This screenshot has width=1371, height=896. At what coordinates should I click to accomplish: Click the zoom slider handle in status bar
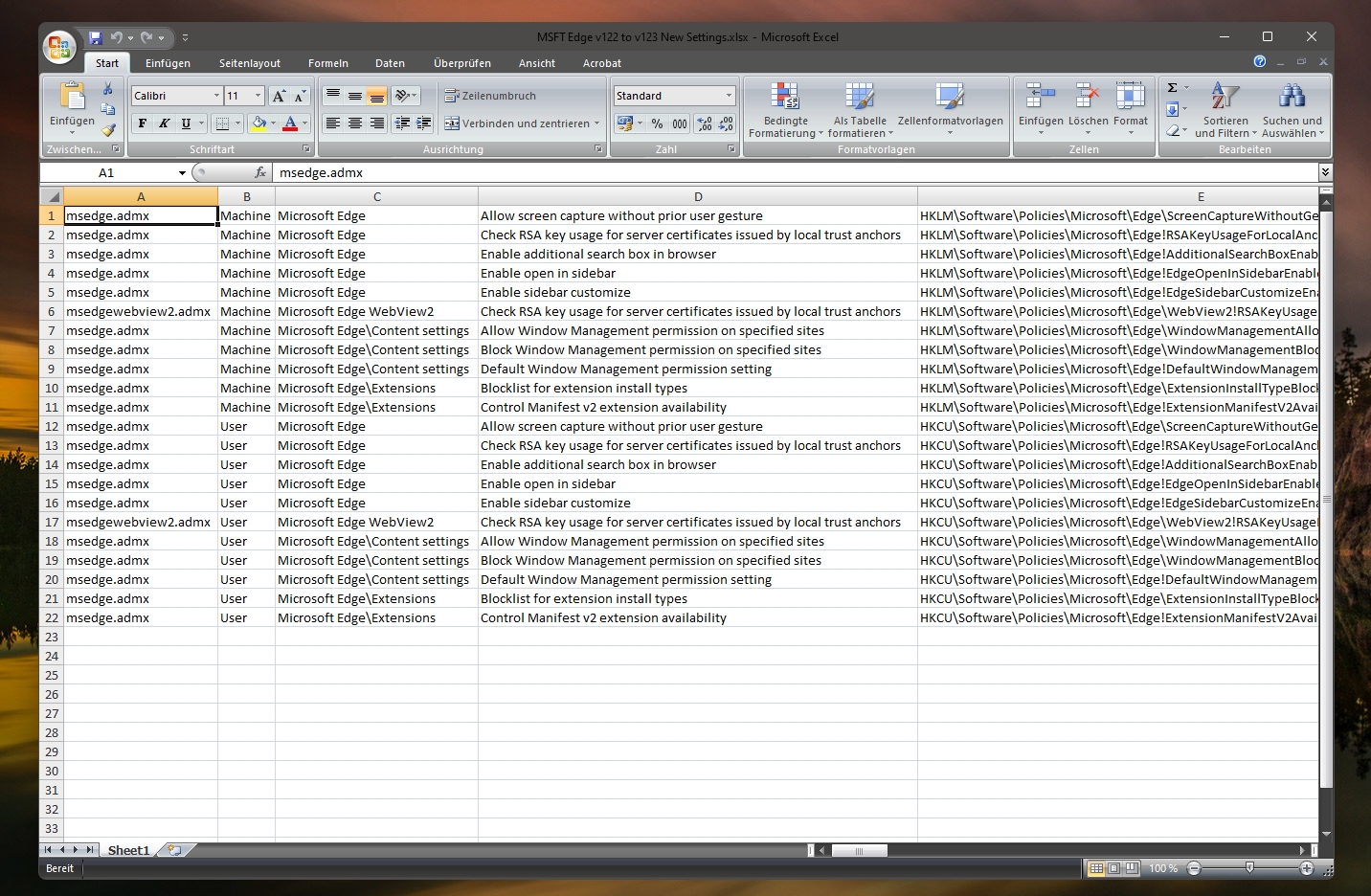(1249, 867)
